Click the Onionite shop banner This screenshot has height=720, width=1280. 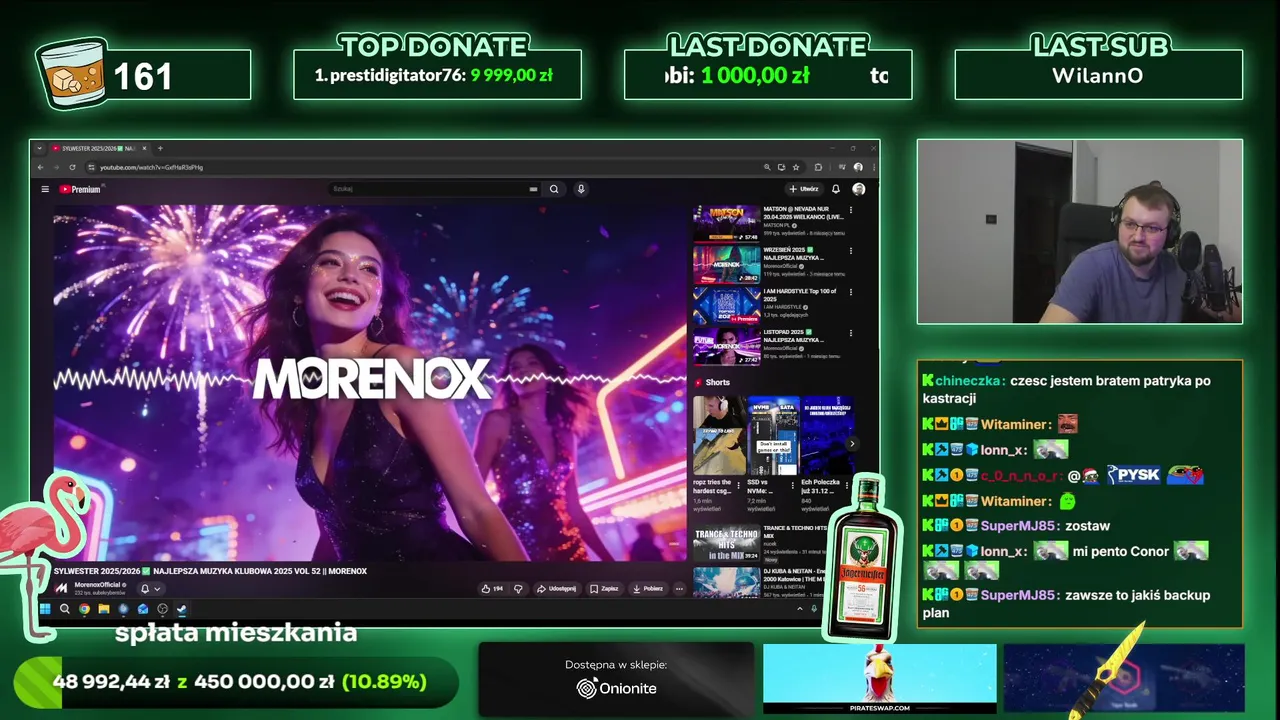click(x=616, y=679)
